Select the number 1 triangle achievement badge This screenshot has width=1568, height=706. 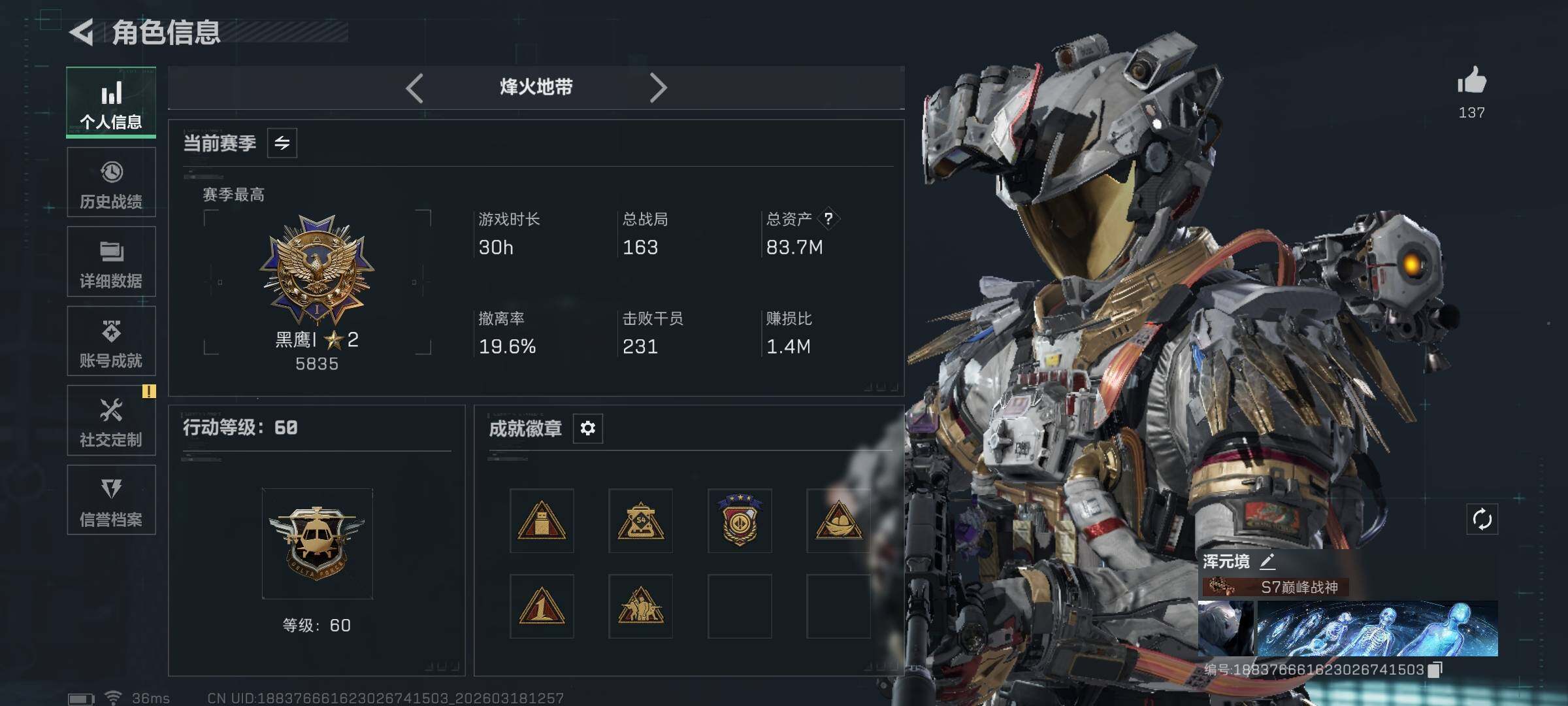coord(542,606)
